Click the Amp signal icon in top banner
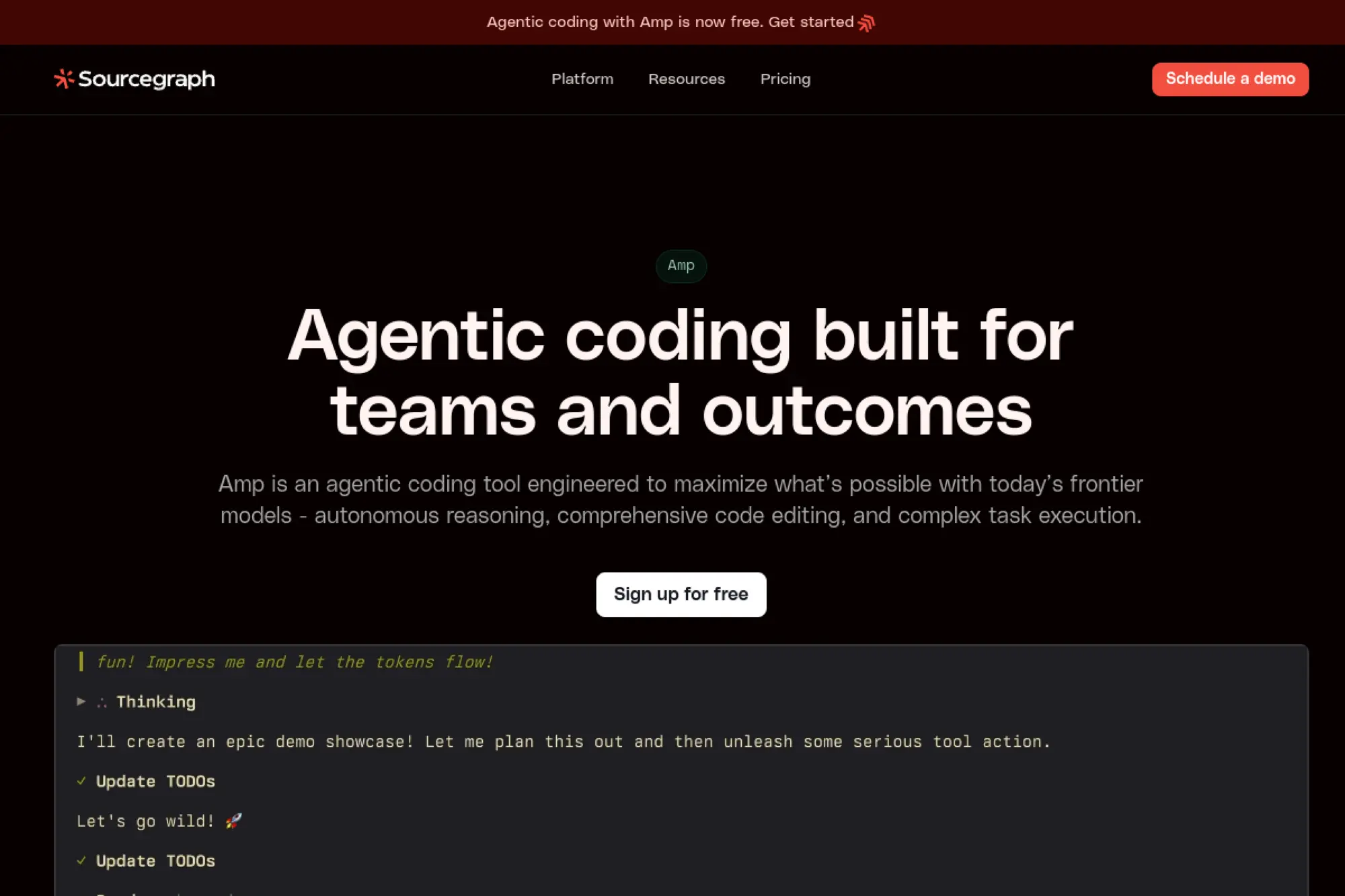Viewport: 1345px width, 896px height. [866, 23]
